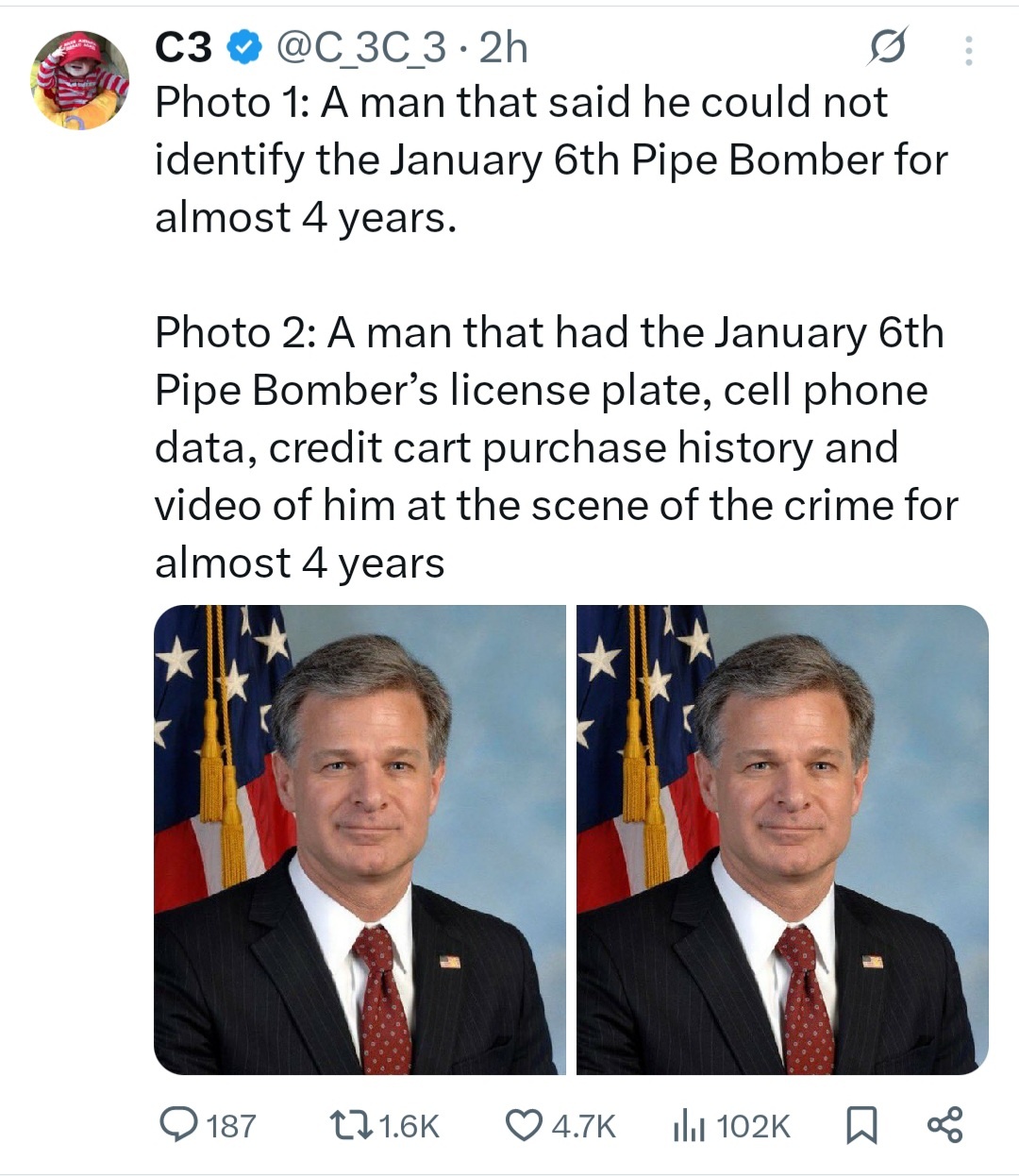Open the @C_3C_3 handle link
Screen dimensions: 1019x1176
tap(359, 47)
